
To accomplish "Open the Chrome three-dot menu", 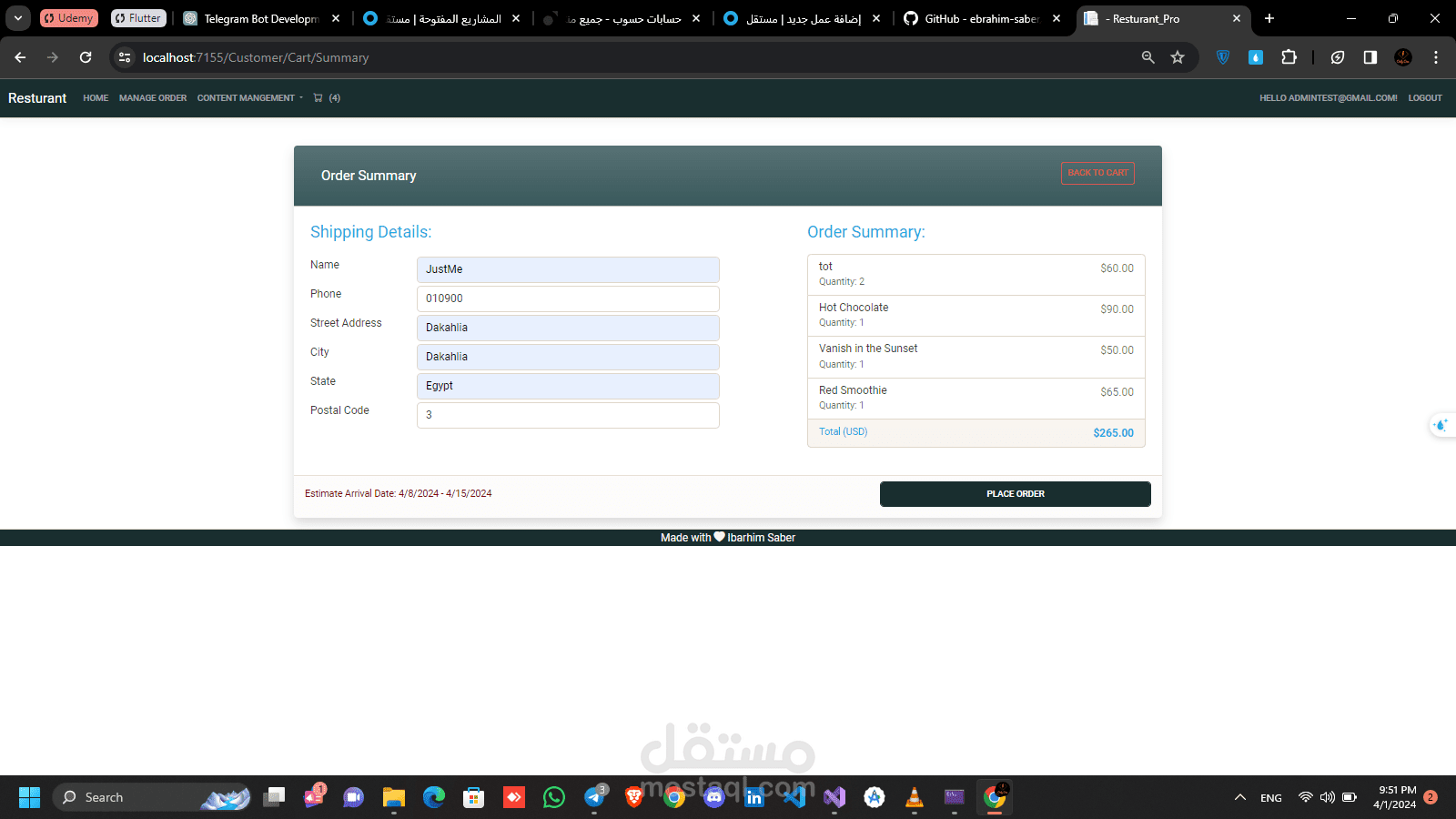I will [x=1436, y=57].
